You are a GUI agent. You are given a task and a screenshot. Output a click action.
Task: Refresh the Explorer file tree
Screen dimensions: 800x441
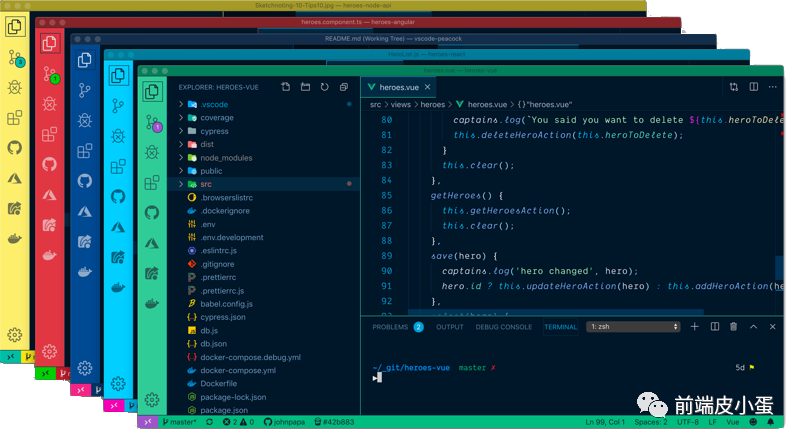pos(324,87)
